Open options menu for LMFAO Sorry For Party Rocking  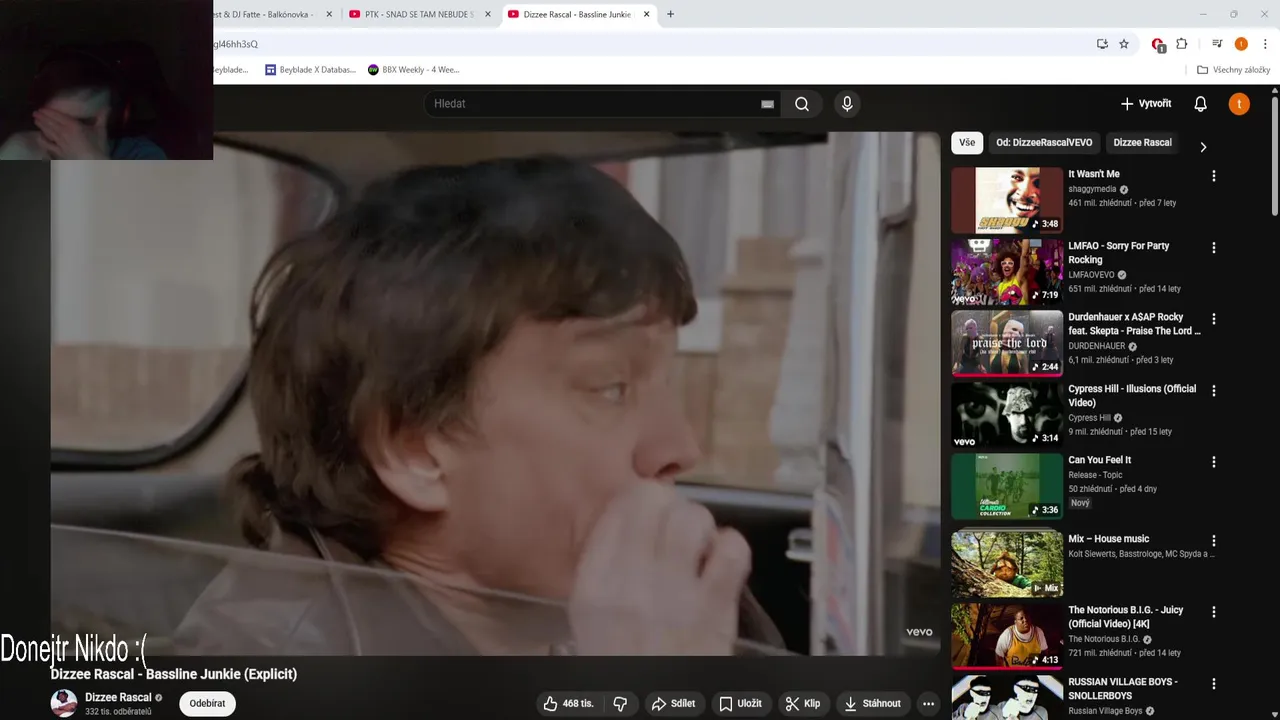[1214, 247]
